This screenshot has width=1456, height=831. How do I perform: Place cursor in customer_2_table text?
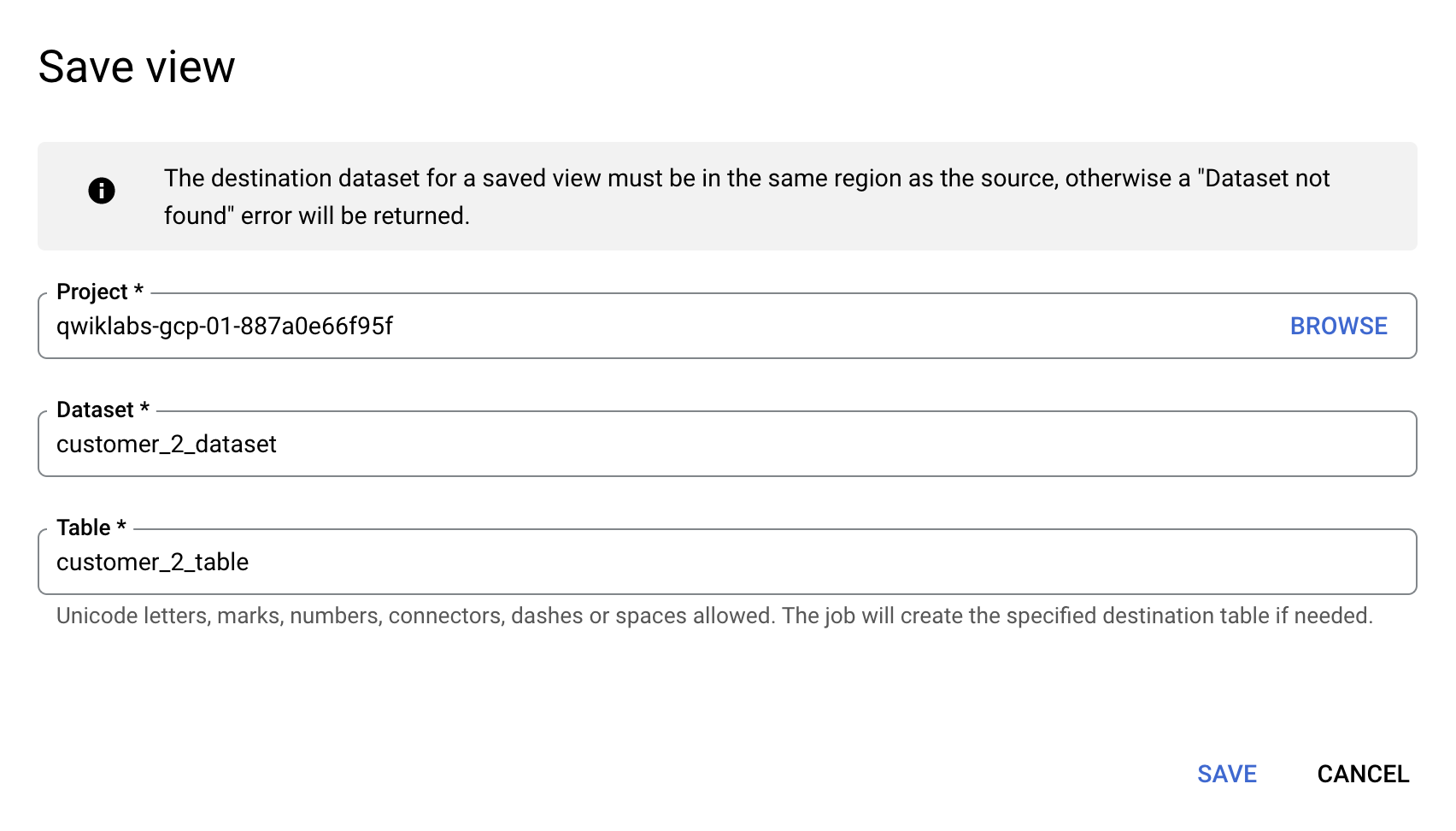(x=153, y=562)
